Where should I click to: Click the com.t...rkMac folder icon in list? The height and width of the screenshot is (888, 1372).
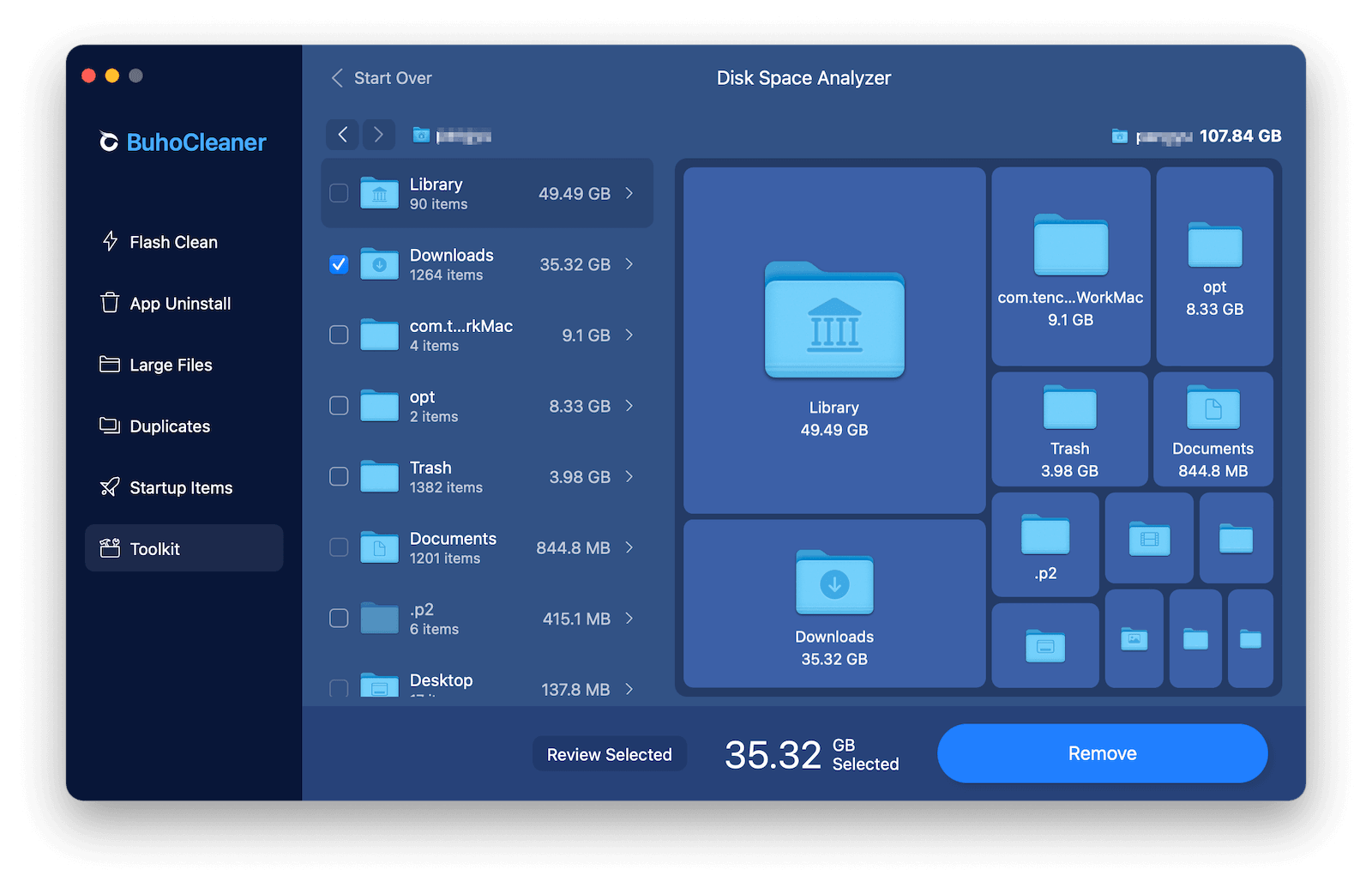(x=379, y=335)
